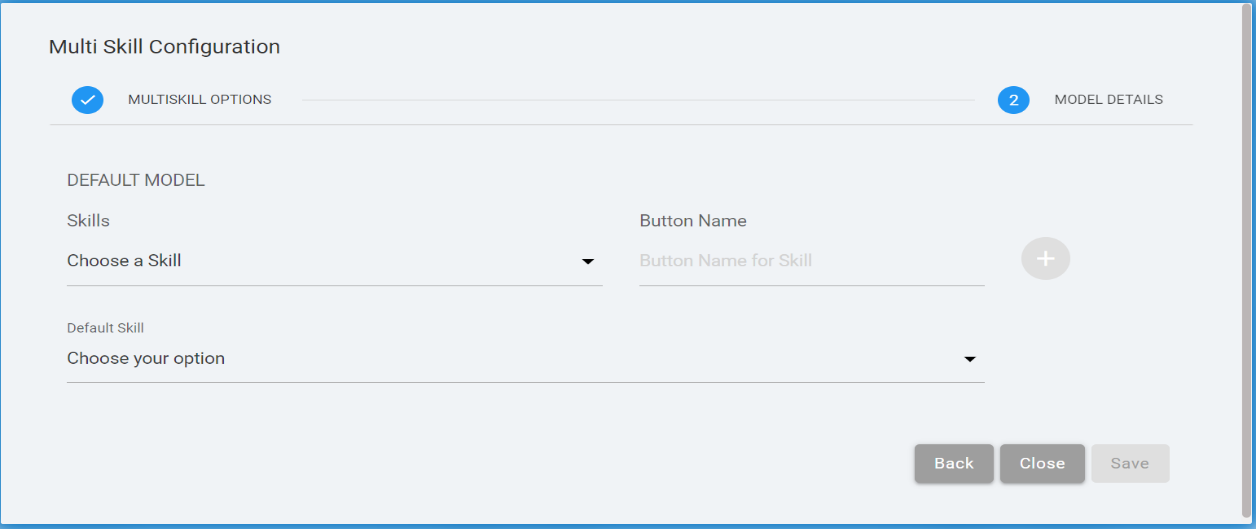Open the Choose a Skill dropdown
The width and height of the screenshot is (1256, 529).
coord(320,261)
